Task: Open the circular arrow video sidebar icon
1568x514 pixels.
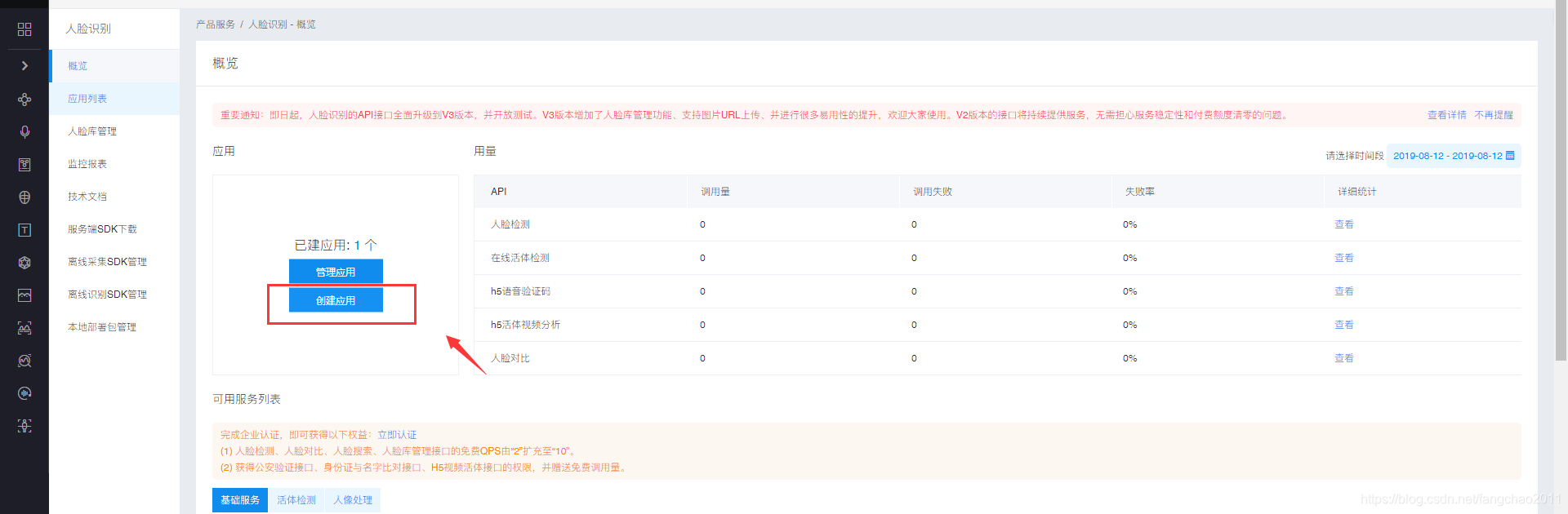Action: click(24, 393)
